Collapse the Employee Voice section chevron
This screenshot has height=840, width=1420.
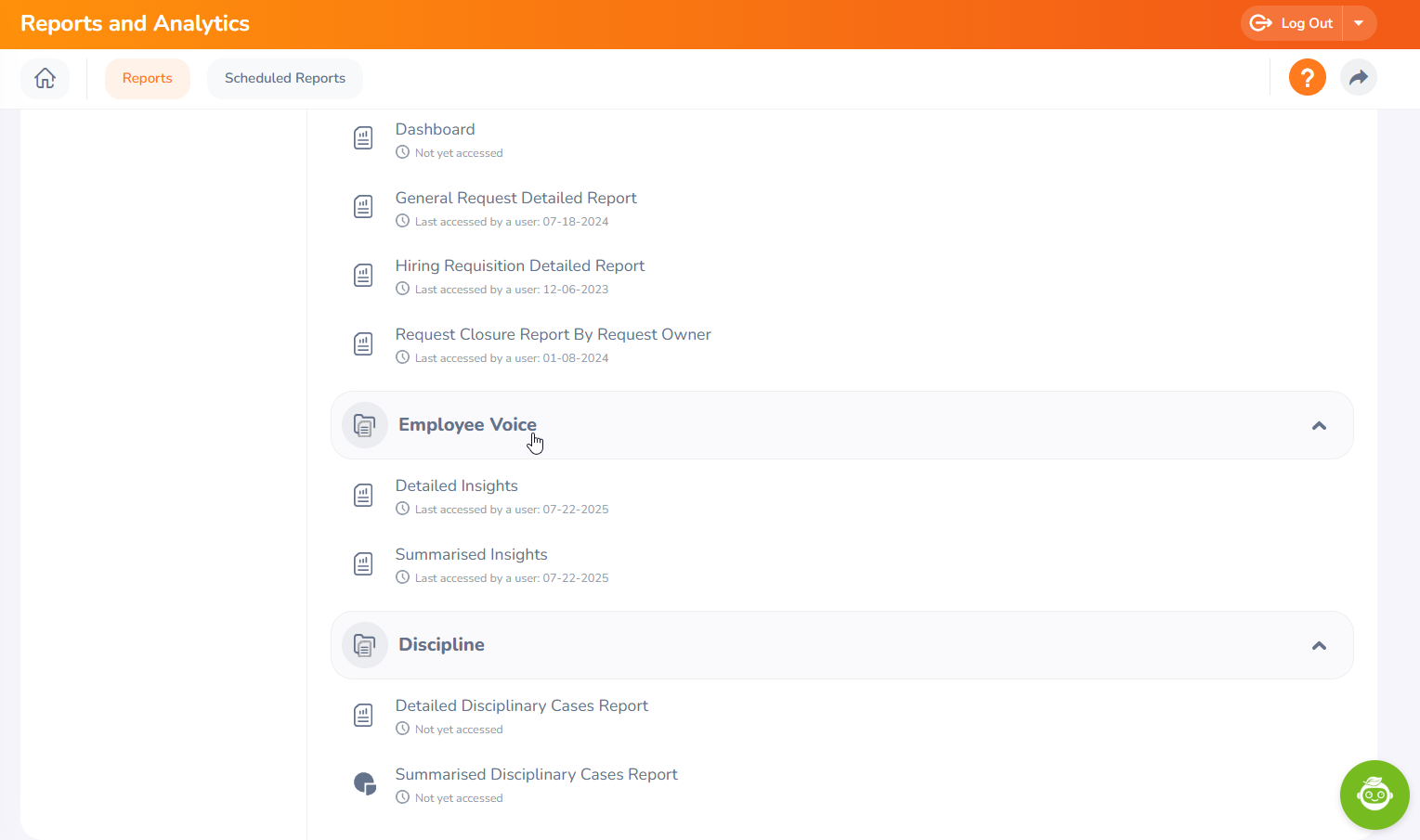[1319, 426]
